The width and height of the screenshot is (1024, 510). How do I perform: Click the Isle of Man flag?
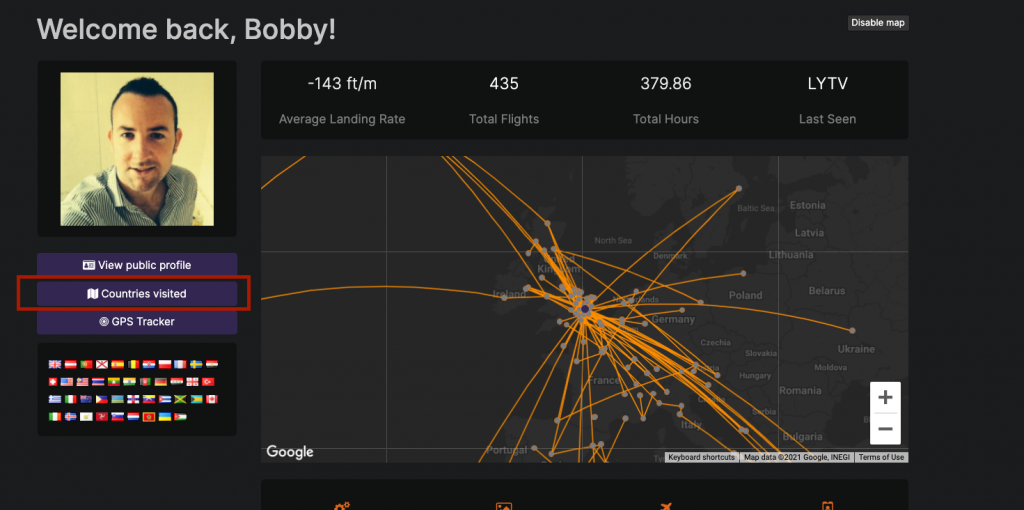(x=102, y=417)
